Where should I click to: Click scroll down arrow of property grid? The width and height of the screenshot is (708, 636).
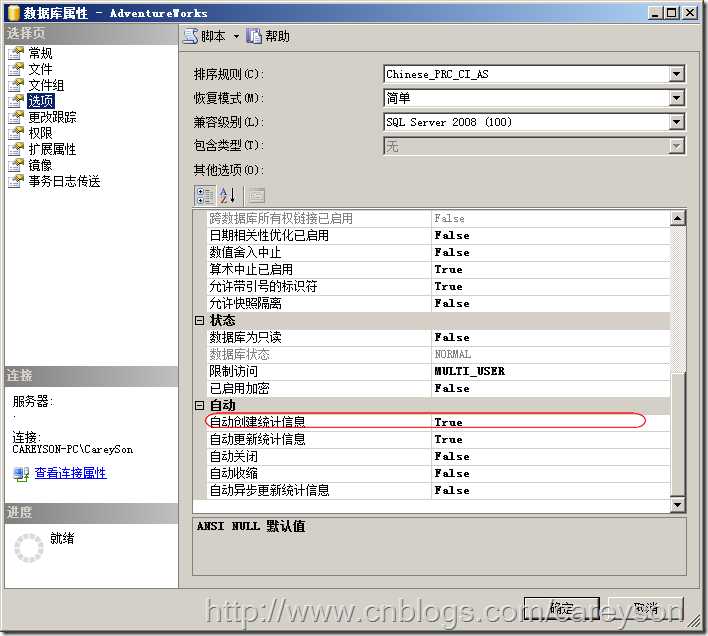(677, 504)
